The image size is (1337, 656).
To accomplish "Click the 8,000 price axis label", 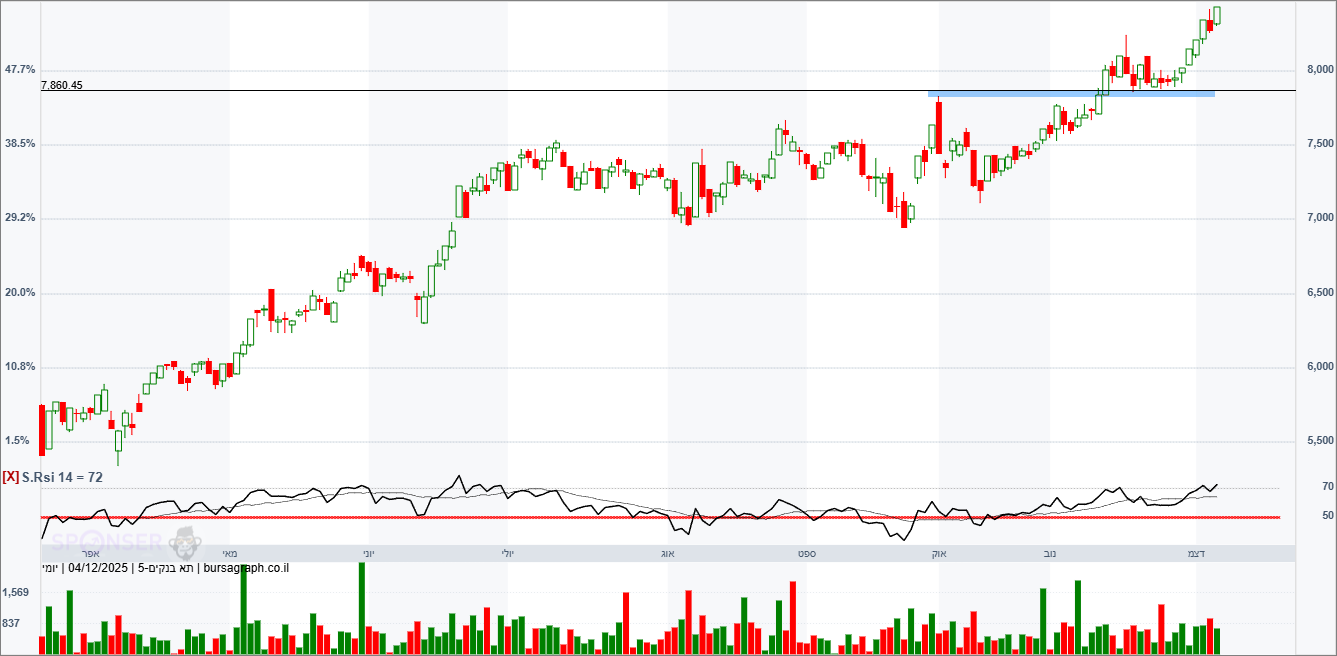I will pos(1320,70).
